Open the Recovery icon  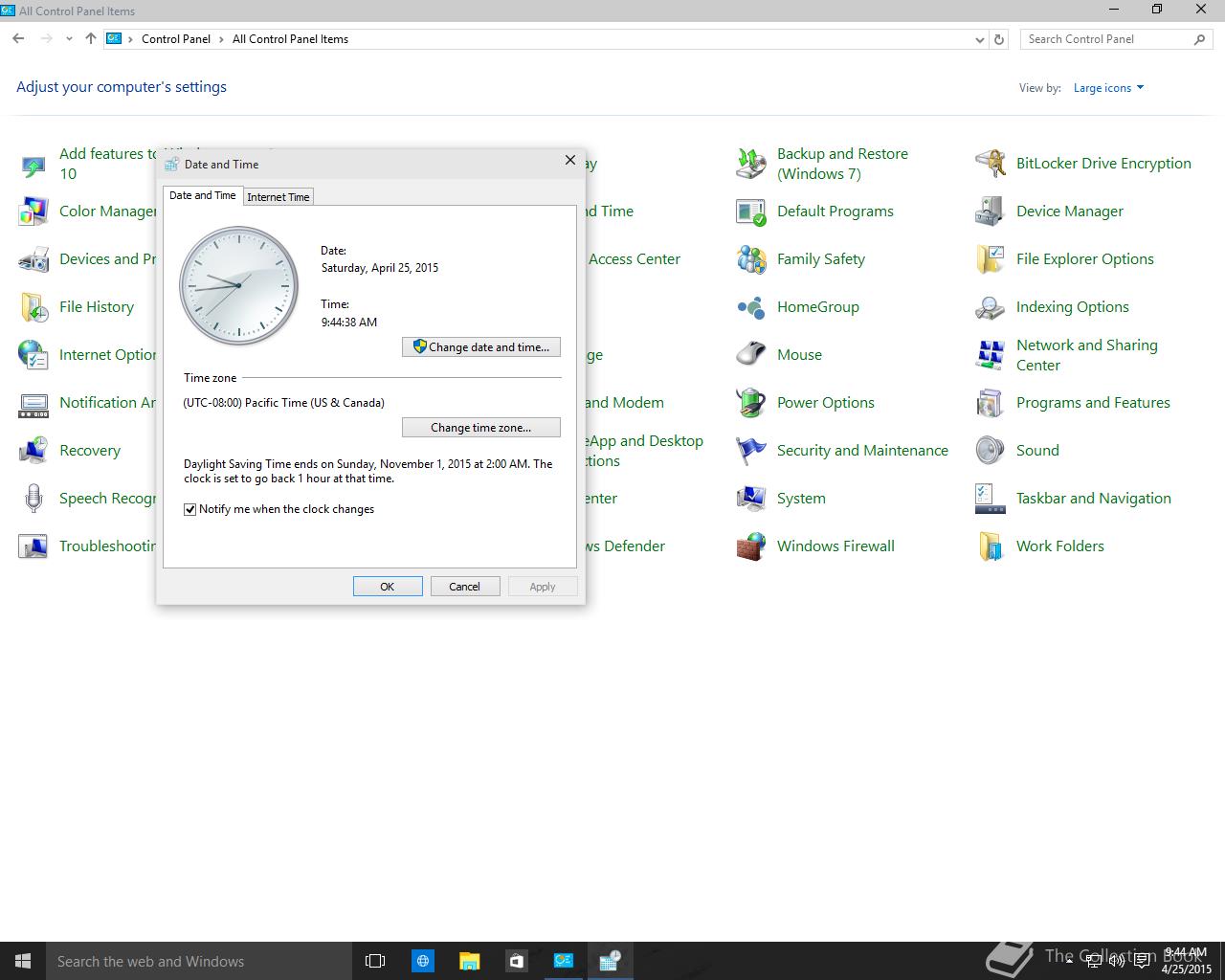[x=33, y=451]
